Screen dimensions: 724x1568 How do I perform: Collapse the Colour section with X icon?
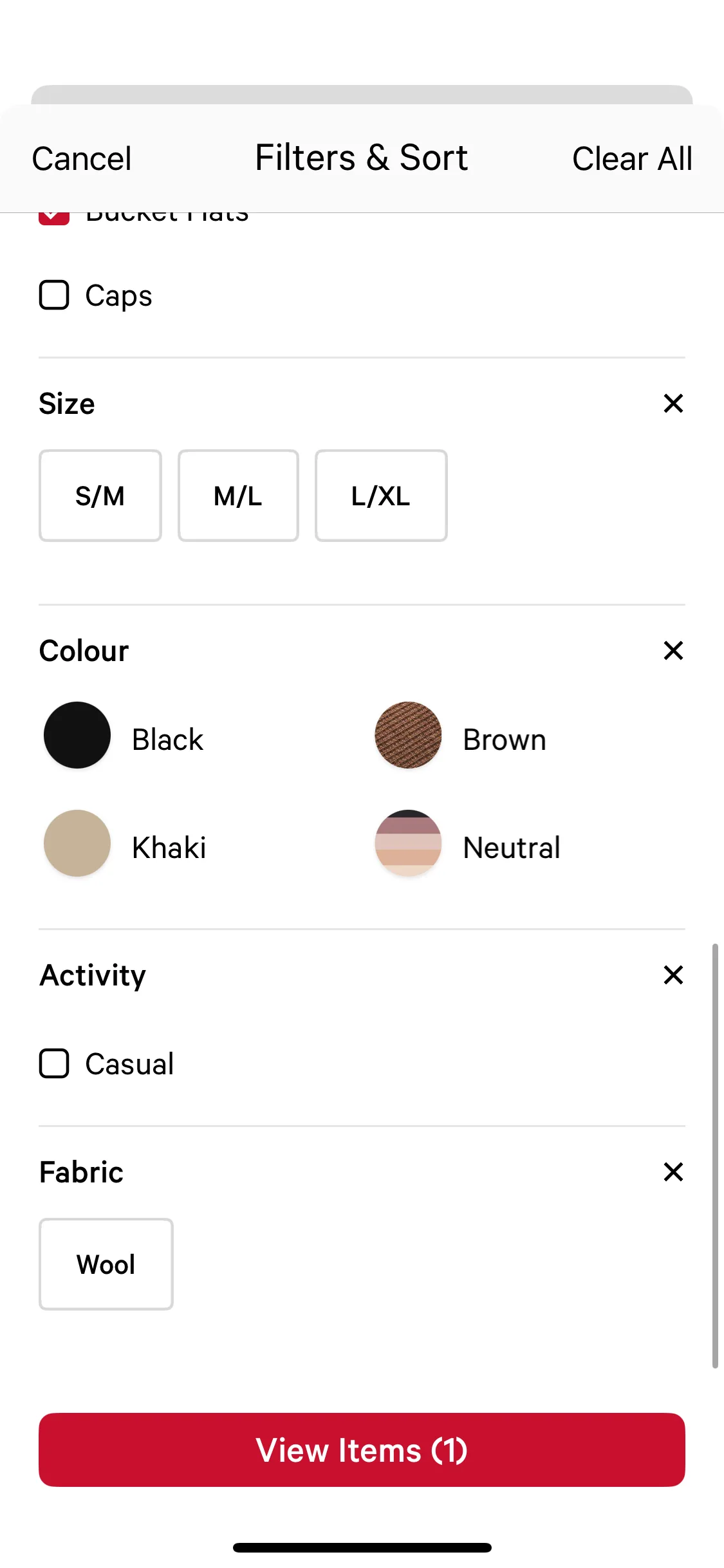673,651
